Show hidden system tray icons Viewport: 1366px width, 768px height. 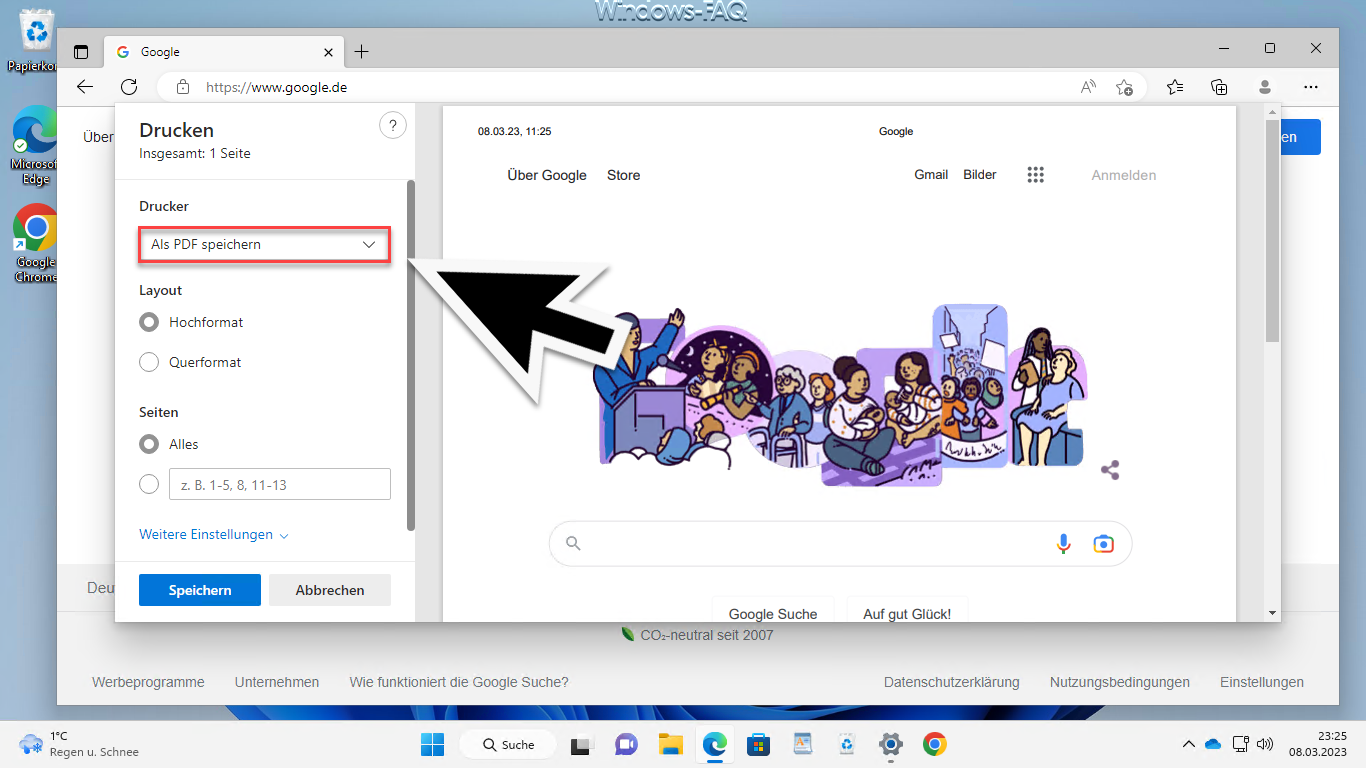pyautogui.click(x=1188, y=744)
